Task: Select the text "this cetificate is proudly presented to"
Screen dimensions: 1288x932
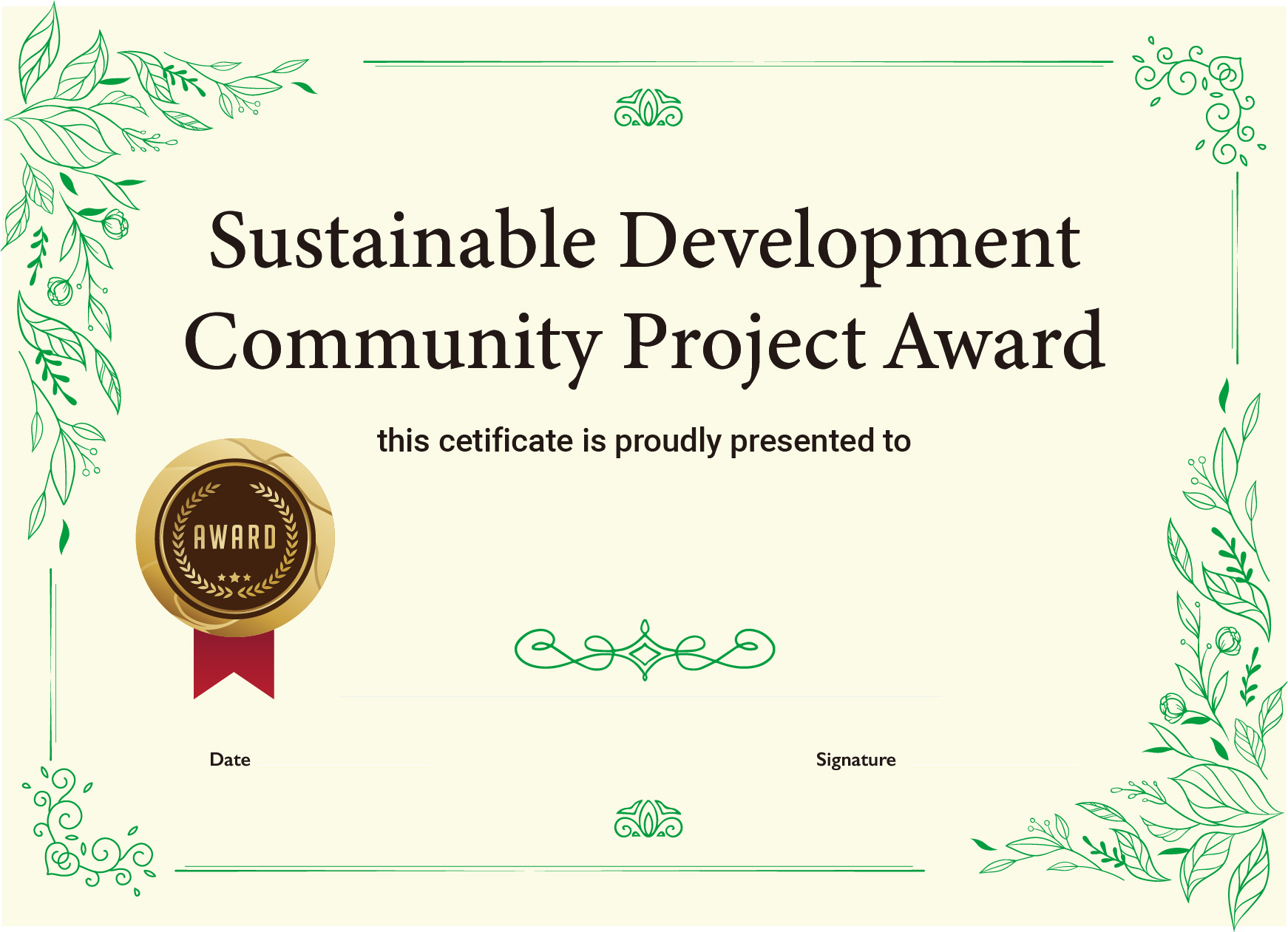Action: tap(644, 441)
